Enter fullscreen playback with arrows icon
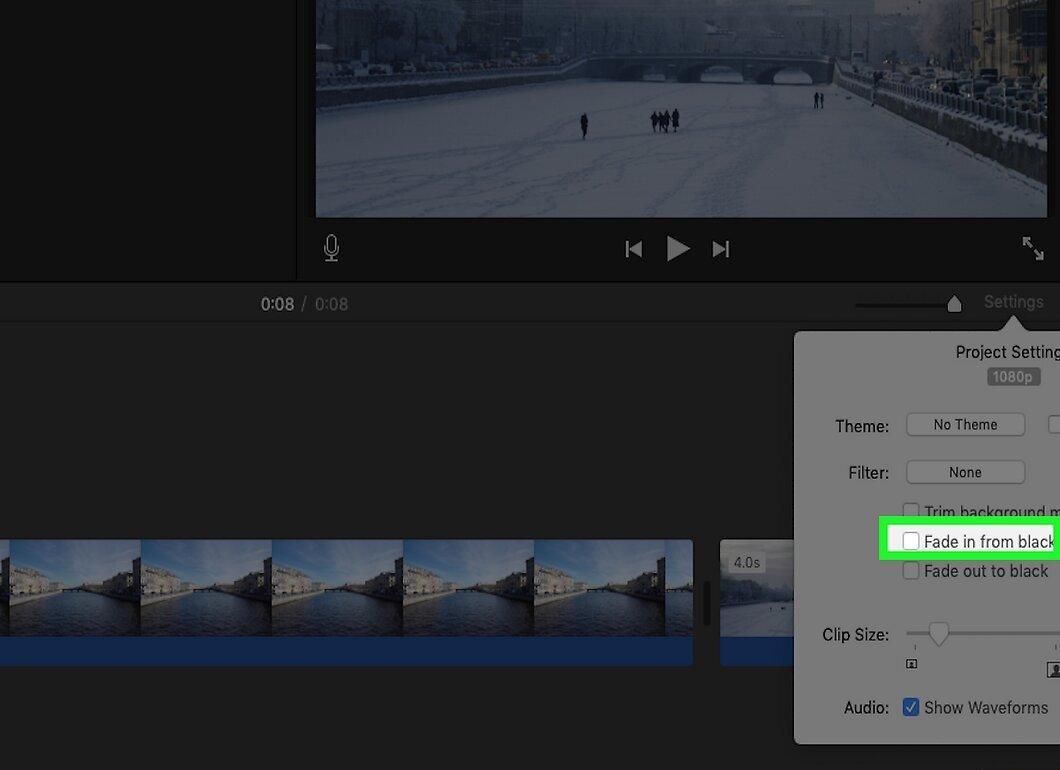This screenshot has height=770, width=1060. [x=1033, y=248]
